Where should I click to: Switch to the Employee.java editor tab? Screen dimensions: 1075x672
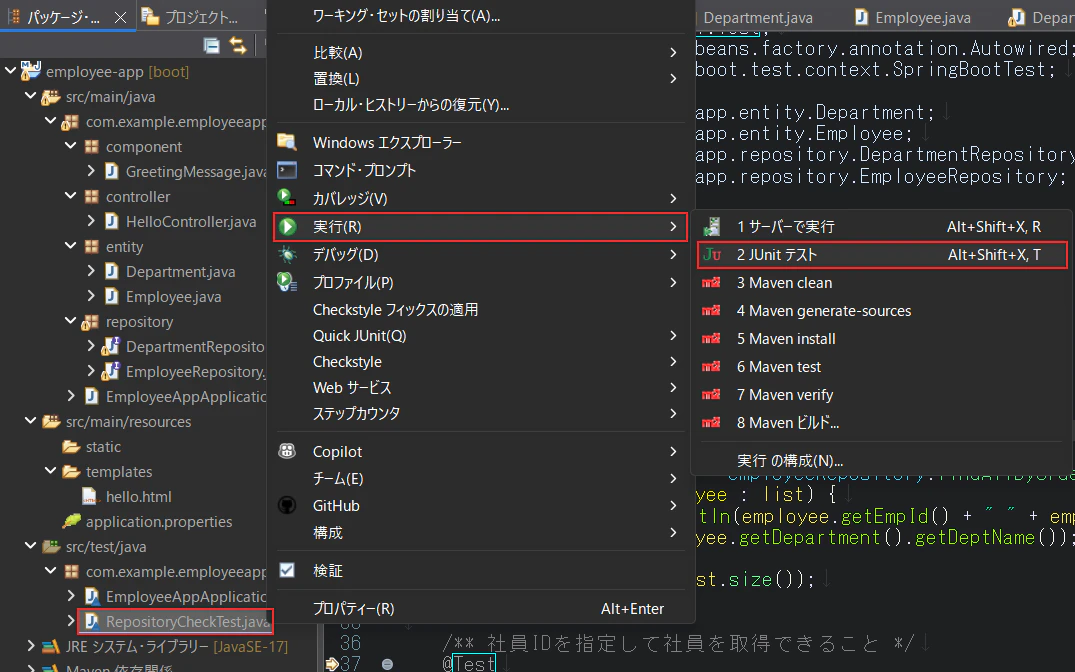click(x=913, y=17)
